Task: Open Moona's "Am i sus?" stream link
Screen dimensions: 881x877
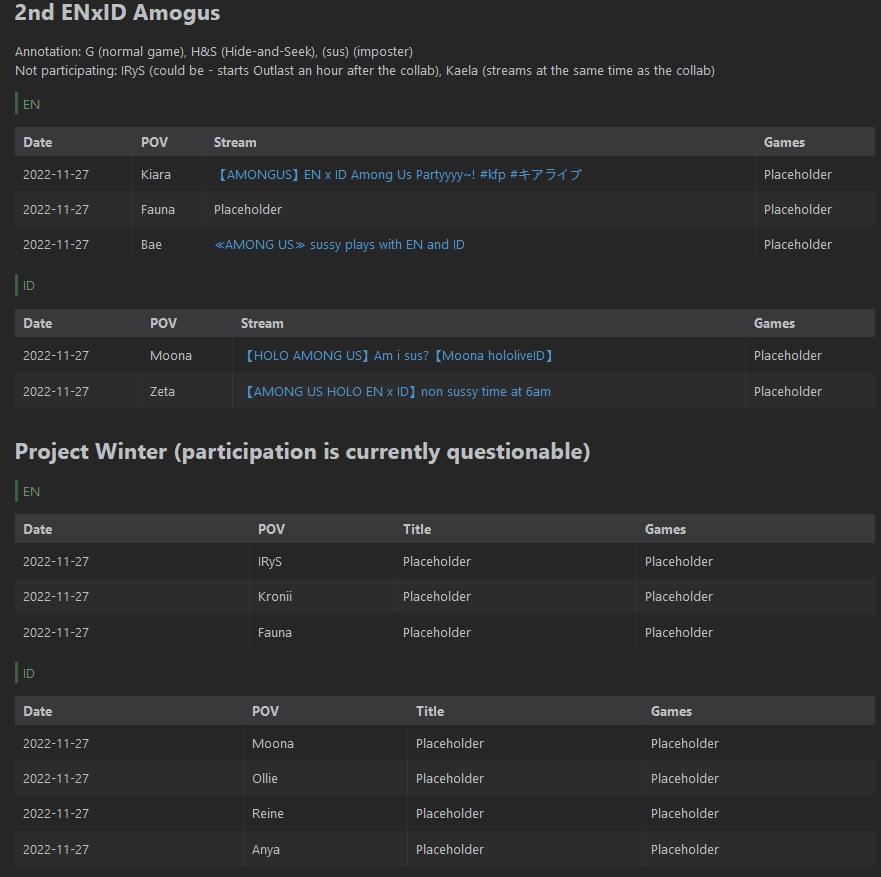Action: point(399,355)
